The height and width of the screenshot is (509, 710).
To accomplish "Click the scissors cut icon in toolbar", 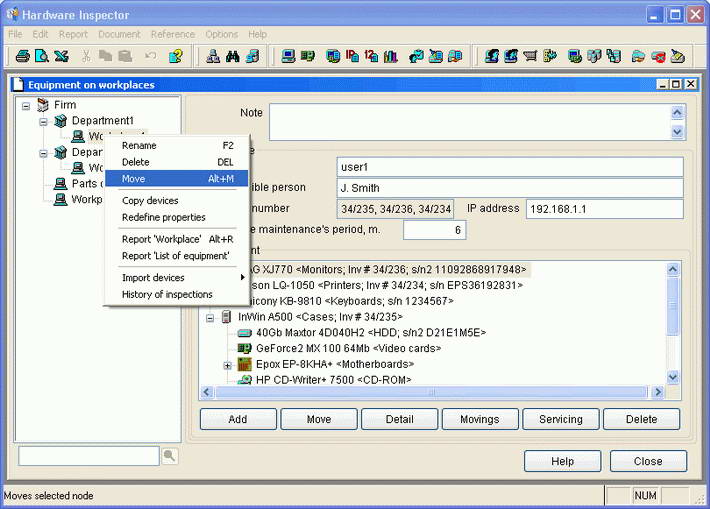I will (x=86, y=56).
